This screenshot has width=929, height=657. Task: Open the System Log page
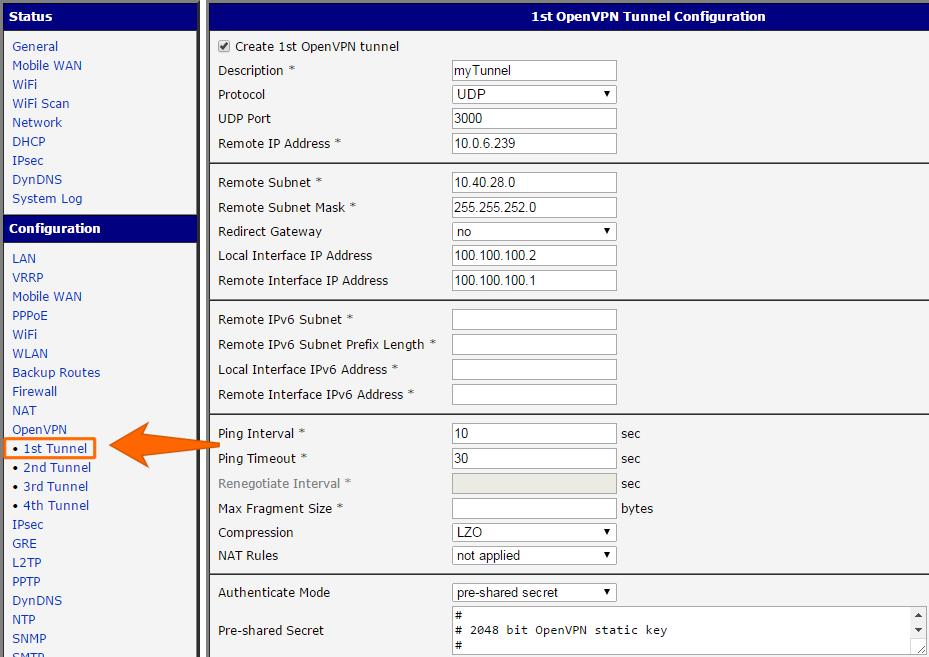[47, 198]
